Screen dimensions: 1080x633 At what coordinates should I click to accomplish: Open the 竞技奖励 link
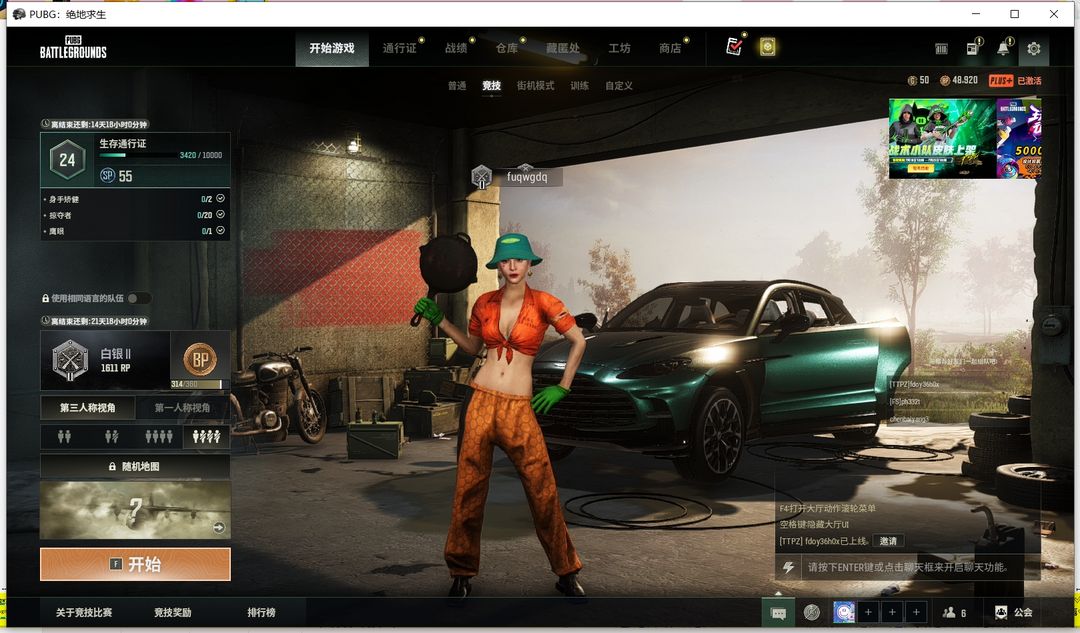172,612
